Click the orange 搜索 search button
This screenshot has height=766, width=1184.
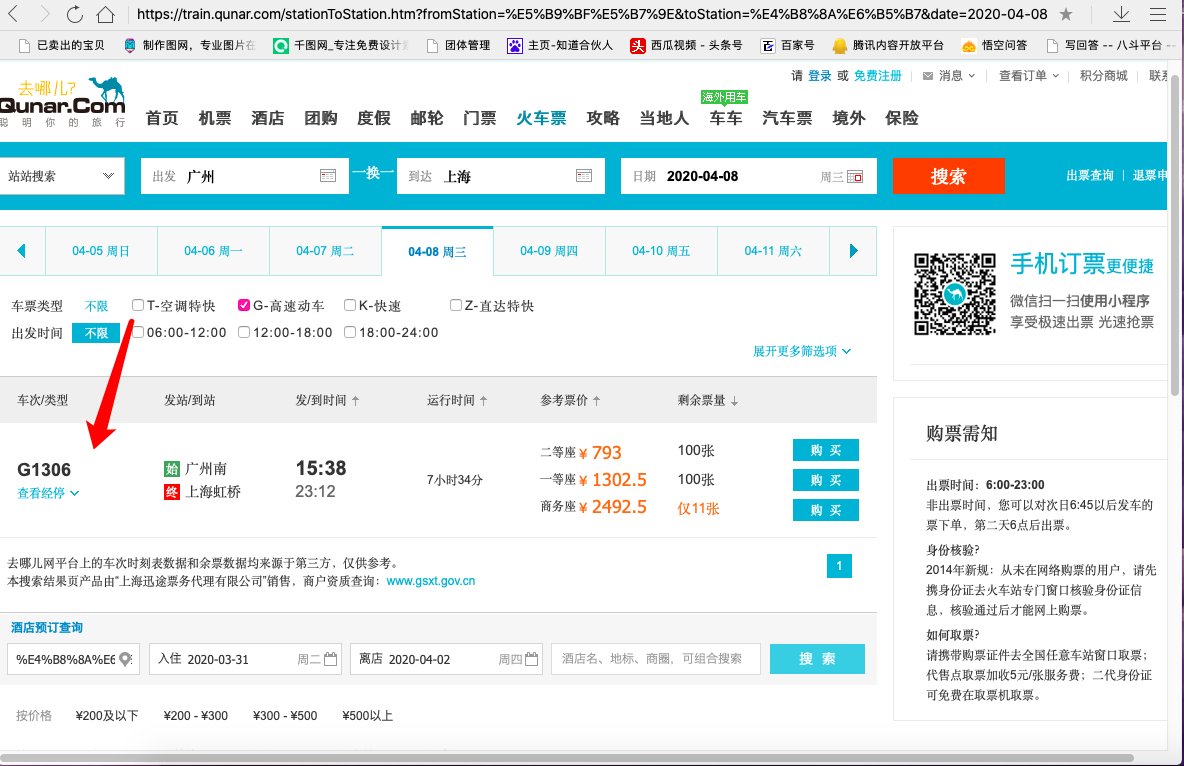[x=948, y=176]
